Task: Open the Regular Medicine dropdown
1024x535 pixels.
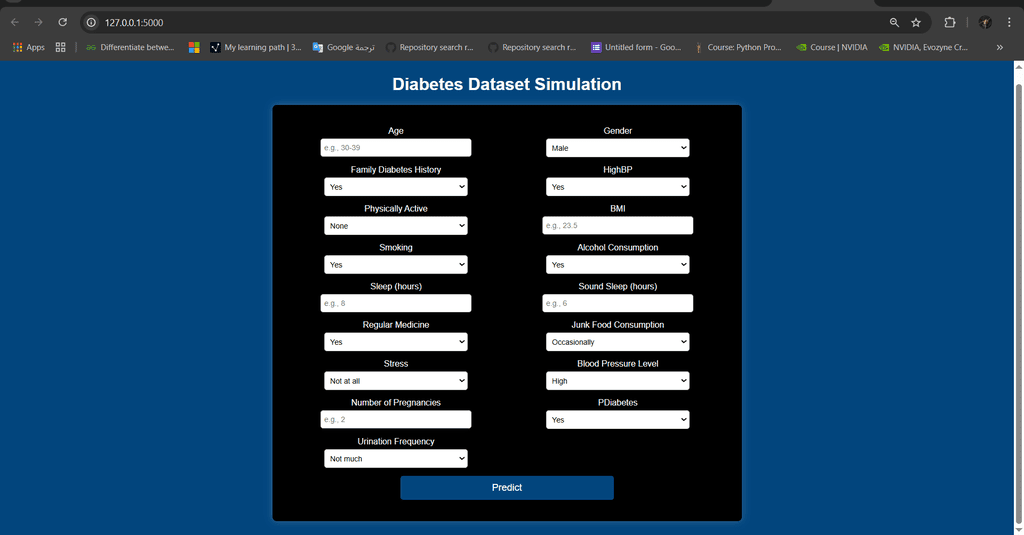Action: click(396, 342)
